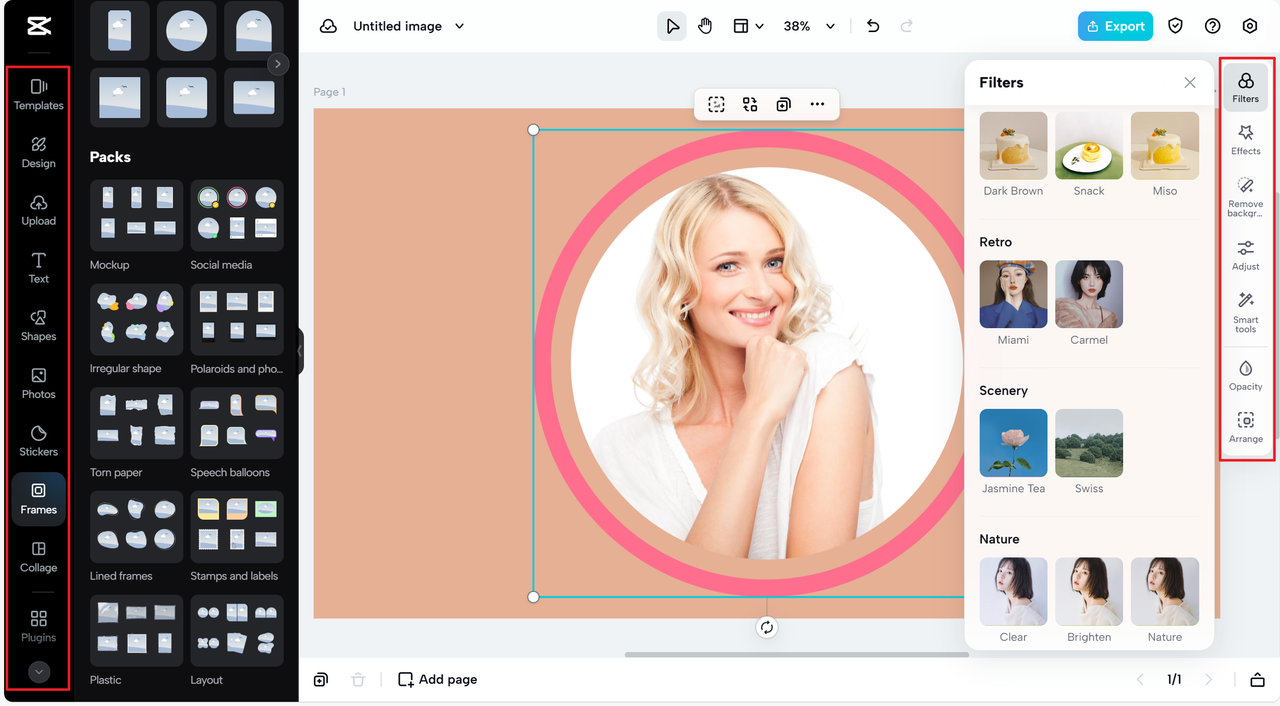Click the layers icon at bottom right
Screen dimensions: 1280x706
pos(1257,680)
